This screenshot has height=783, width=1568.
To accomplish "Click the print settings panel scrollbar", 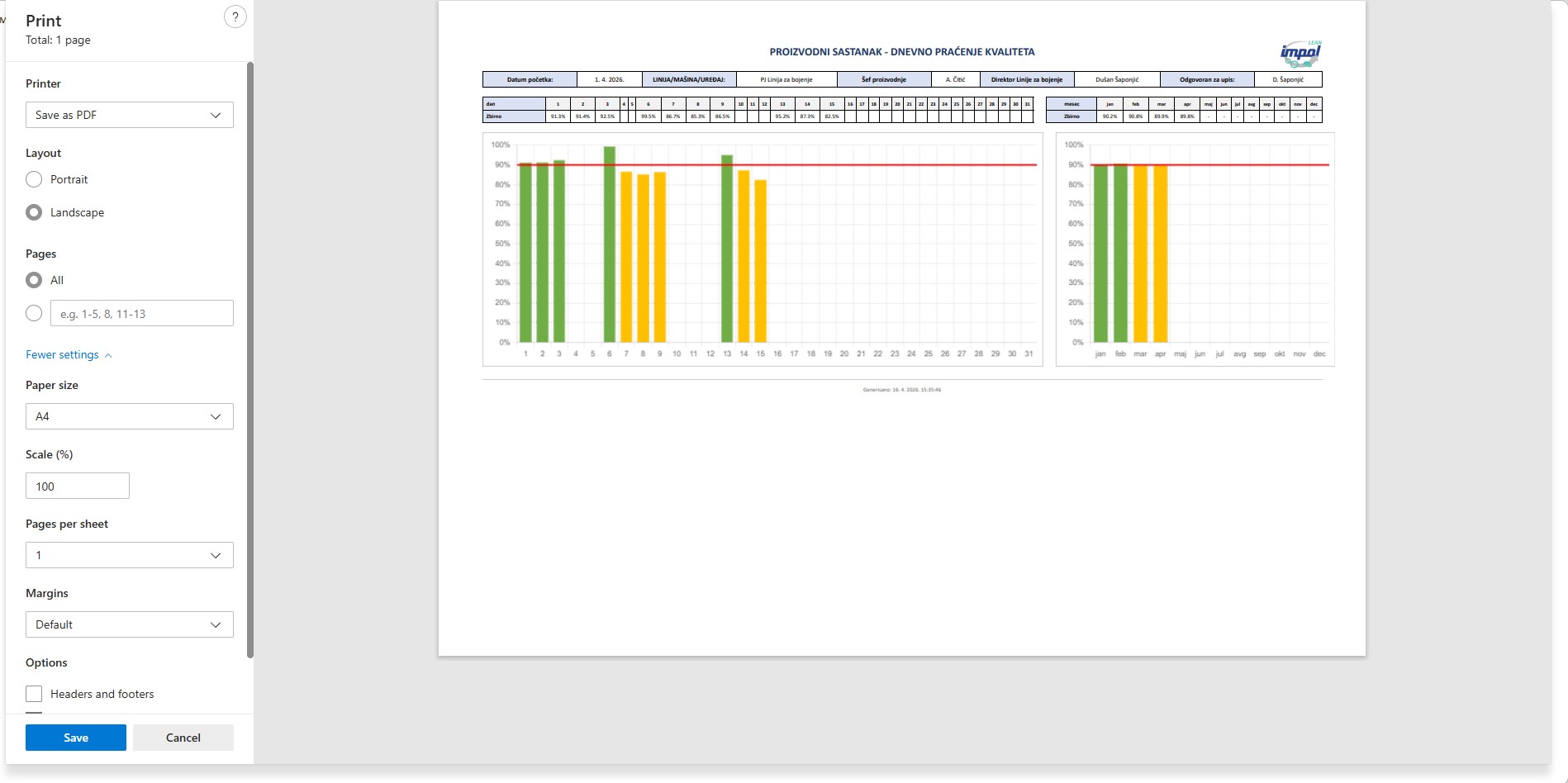I will click(250, 359).
